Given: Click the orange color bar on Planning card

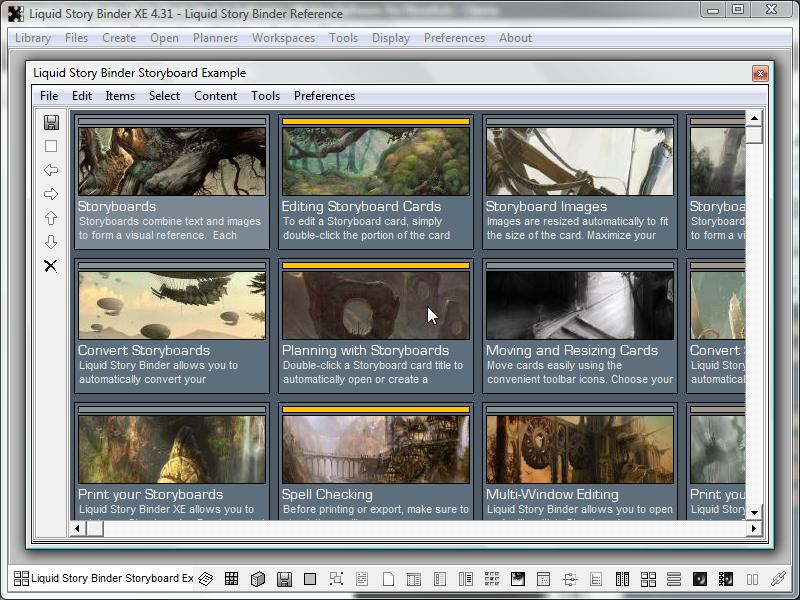Looking at the screenshot, I should coord(376,266).
